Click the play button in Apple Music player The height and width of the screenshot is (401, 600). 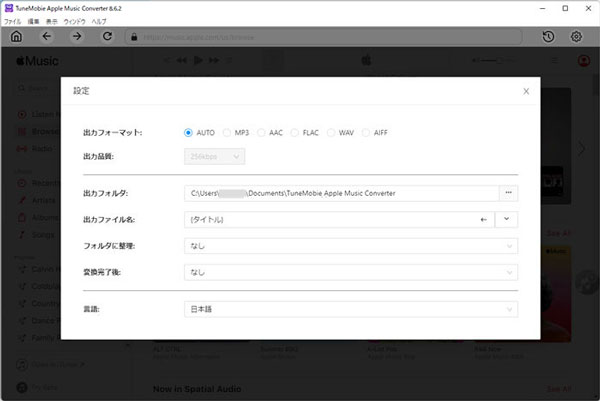198,60
